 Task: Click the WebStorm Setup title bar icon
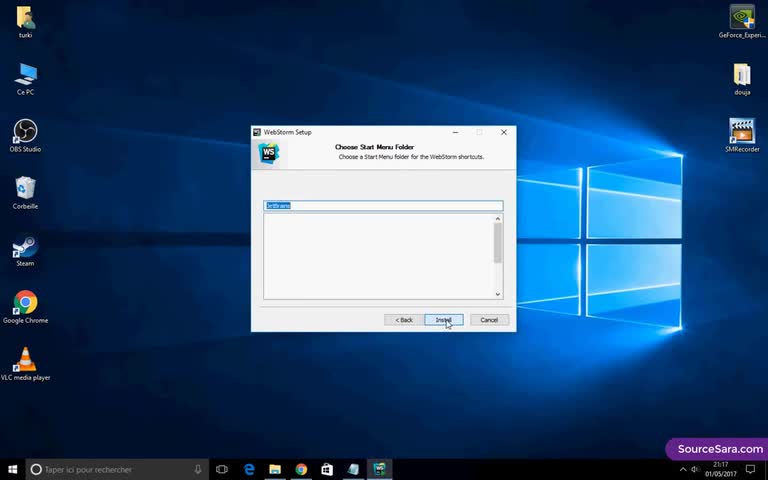coord(257,132)
